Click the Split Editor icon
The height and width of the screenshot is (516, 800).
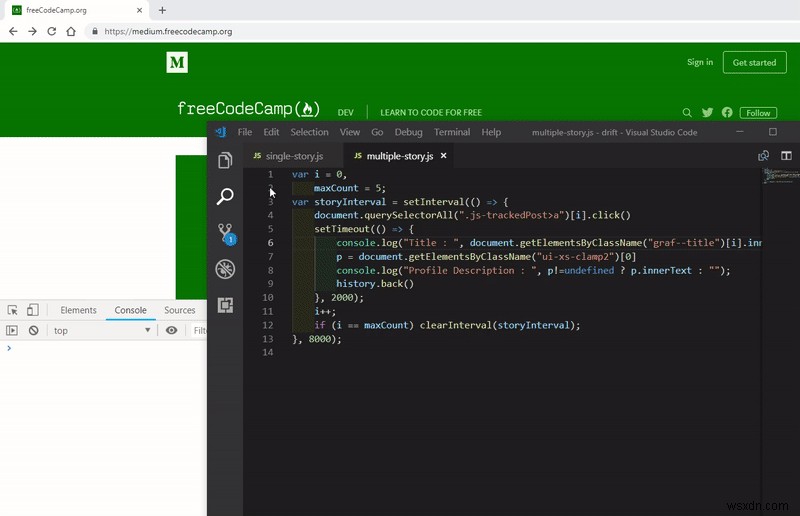tap(786, 156)
